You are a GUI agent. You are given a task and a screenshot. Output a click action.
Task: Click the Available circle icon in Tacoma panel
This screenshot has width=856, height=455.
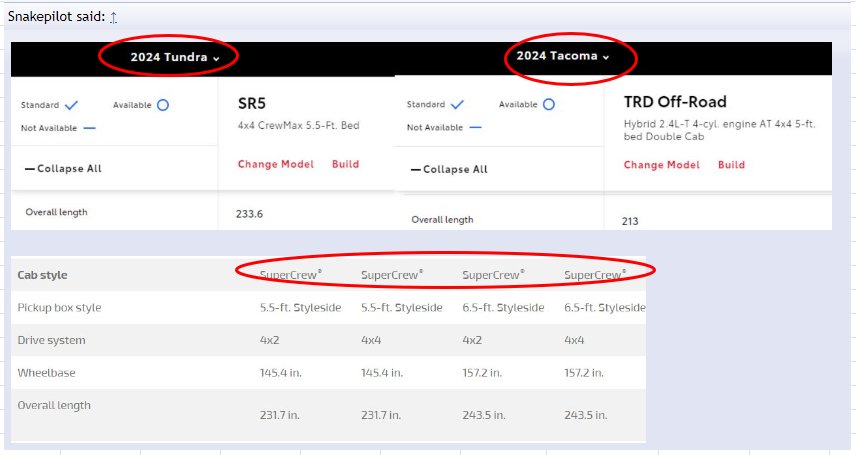point(549,104)
